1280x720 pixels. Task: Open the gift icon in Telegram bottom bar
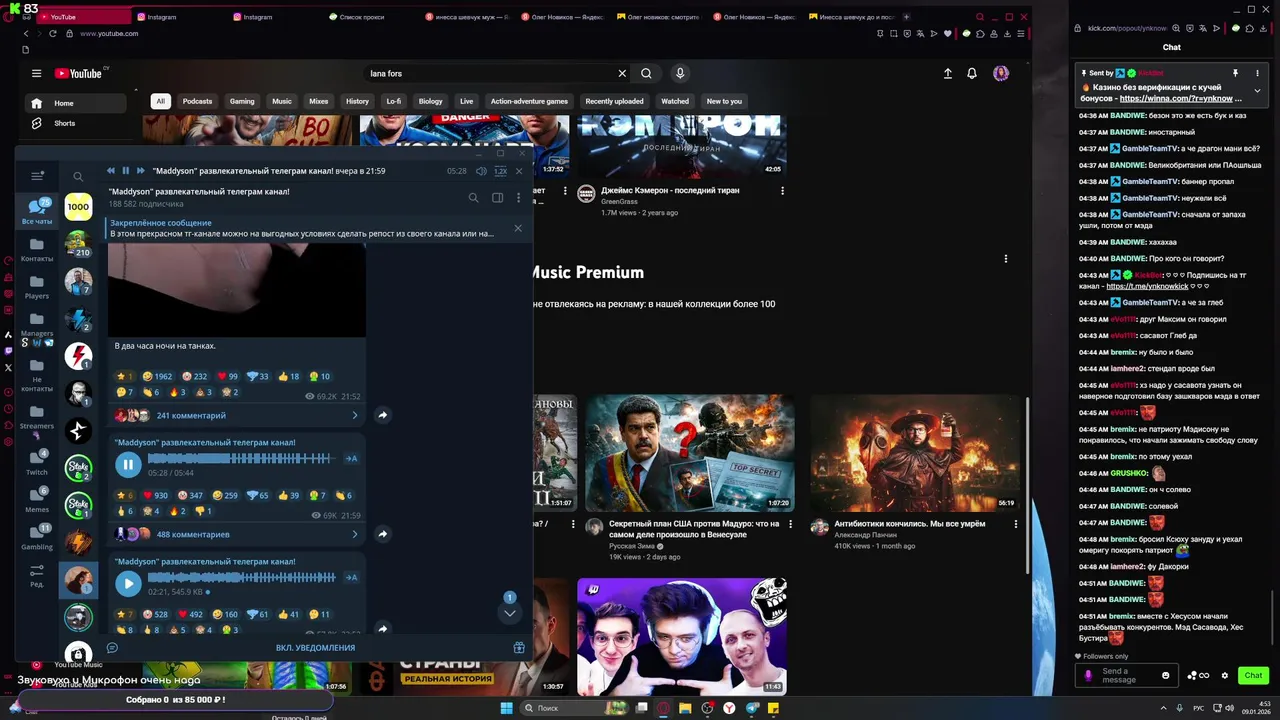tap(519, 647)
